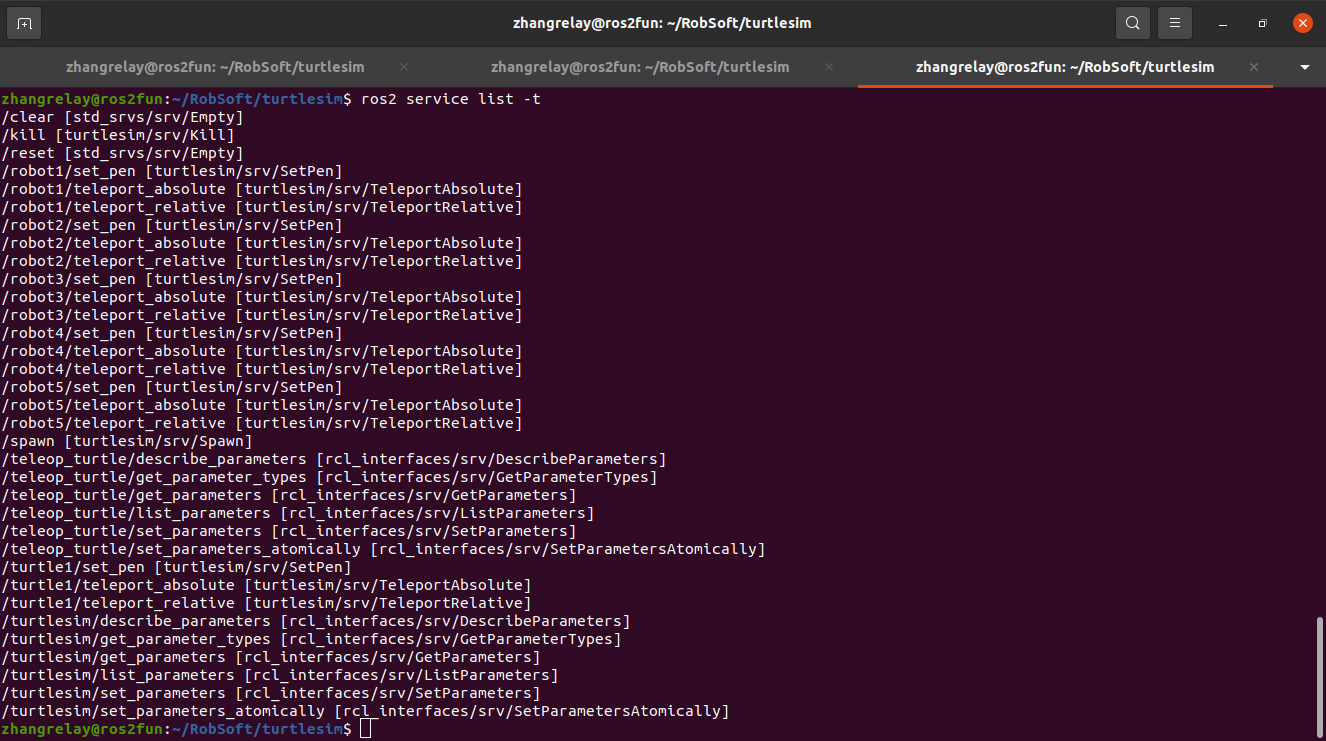The image size is (1326, 741).
Task: Click the "ros2 service list -t" command text
Action: pyautogui.click(x=451, y=99)
